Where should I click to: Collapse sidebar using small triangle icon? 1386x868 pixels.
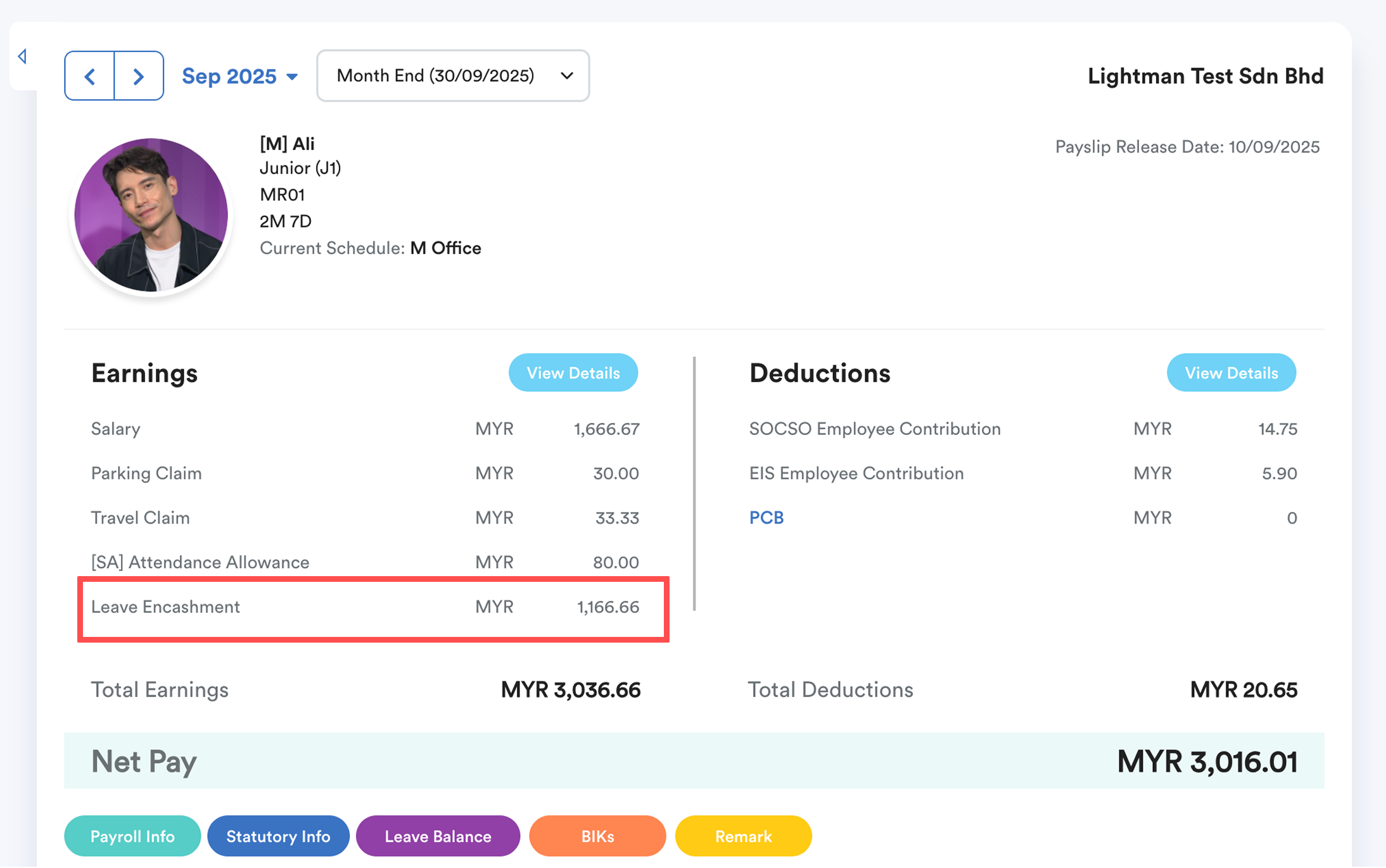click(x=22, y=56)
